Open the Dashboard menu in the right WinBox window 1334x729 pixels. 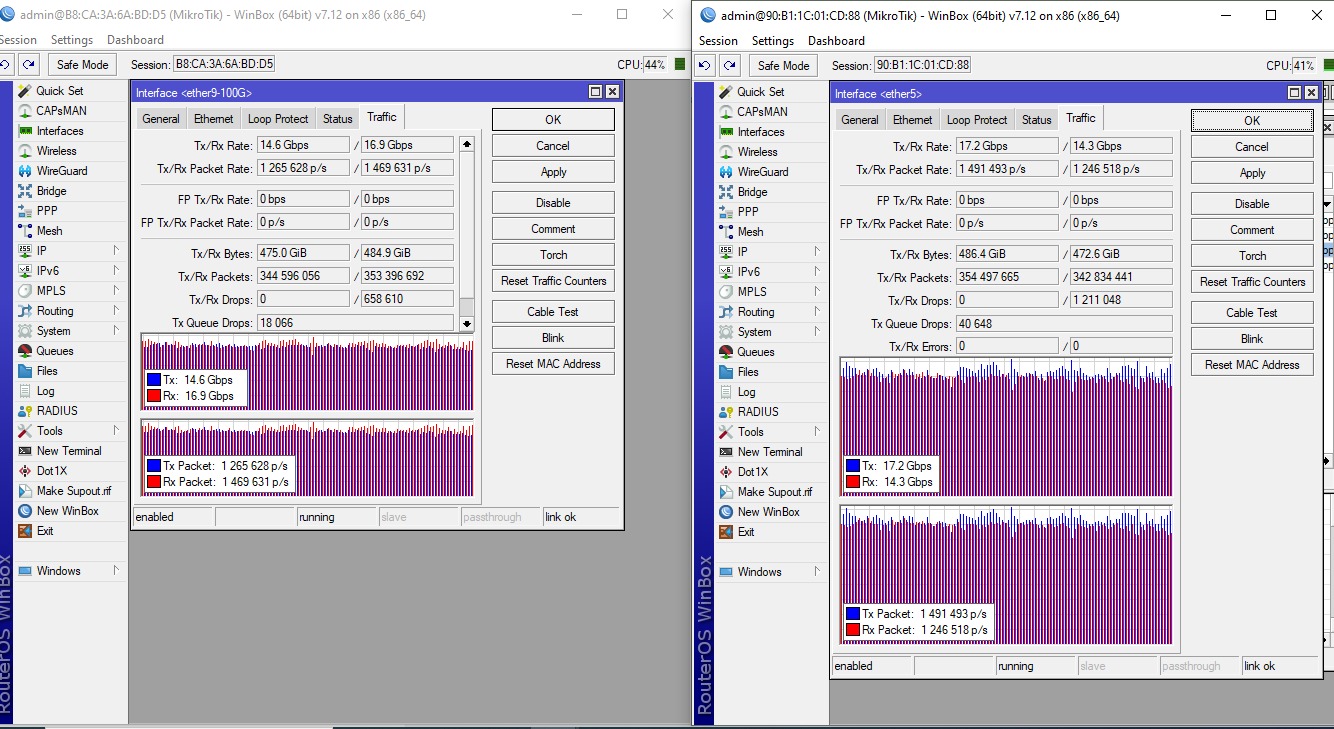tap(836, 41)
